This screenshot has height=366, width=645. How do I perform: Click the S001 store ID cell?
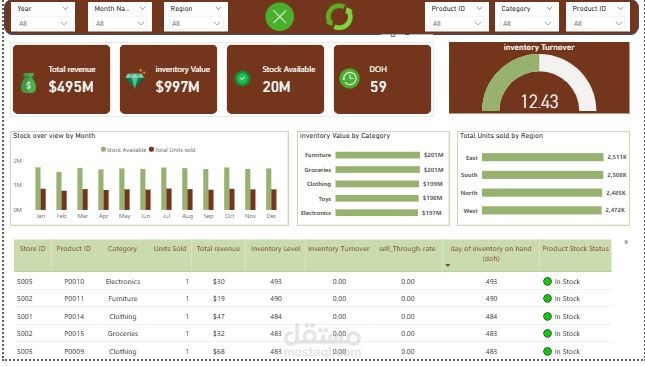click(24, 317)
